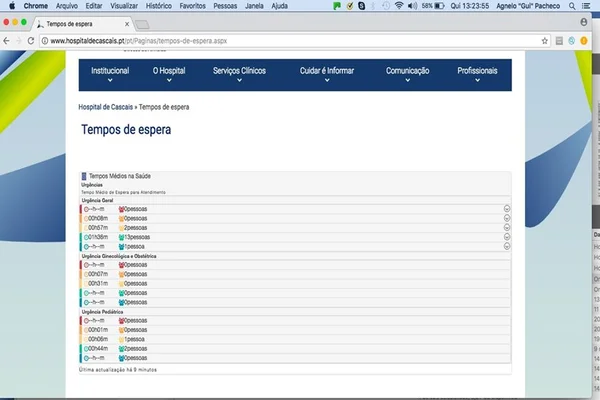Click the Bluetooth icon in the menu bar
The image size is (600, 400).
pos(373,6)
